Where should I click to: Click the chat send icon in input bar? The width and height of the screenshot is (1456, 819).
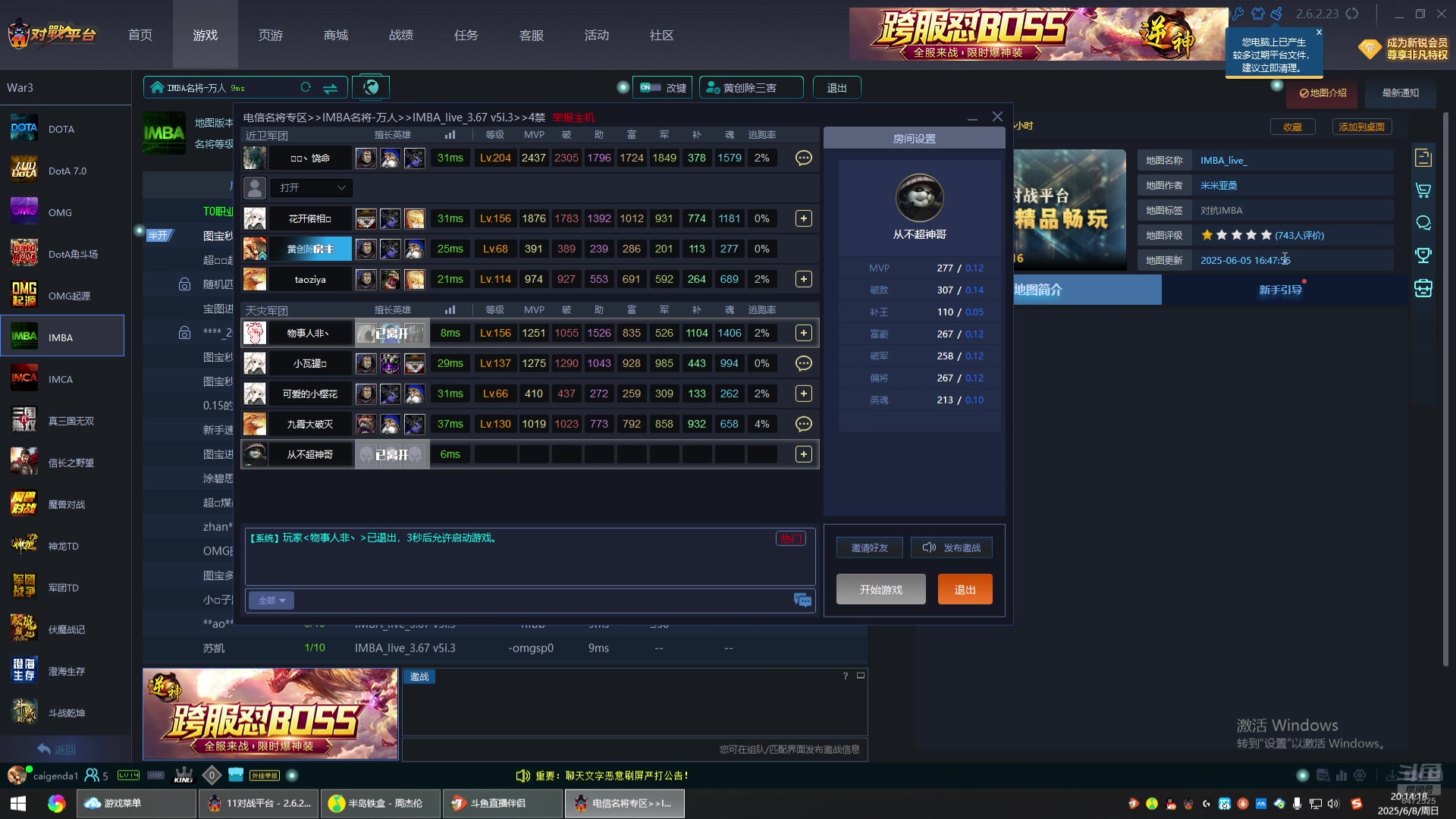coord(802,600)
